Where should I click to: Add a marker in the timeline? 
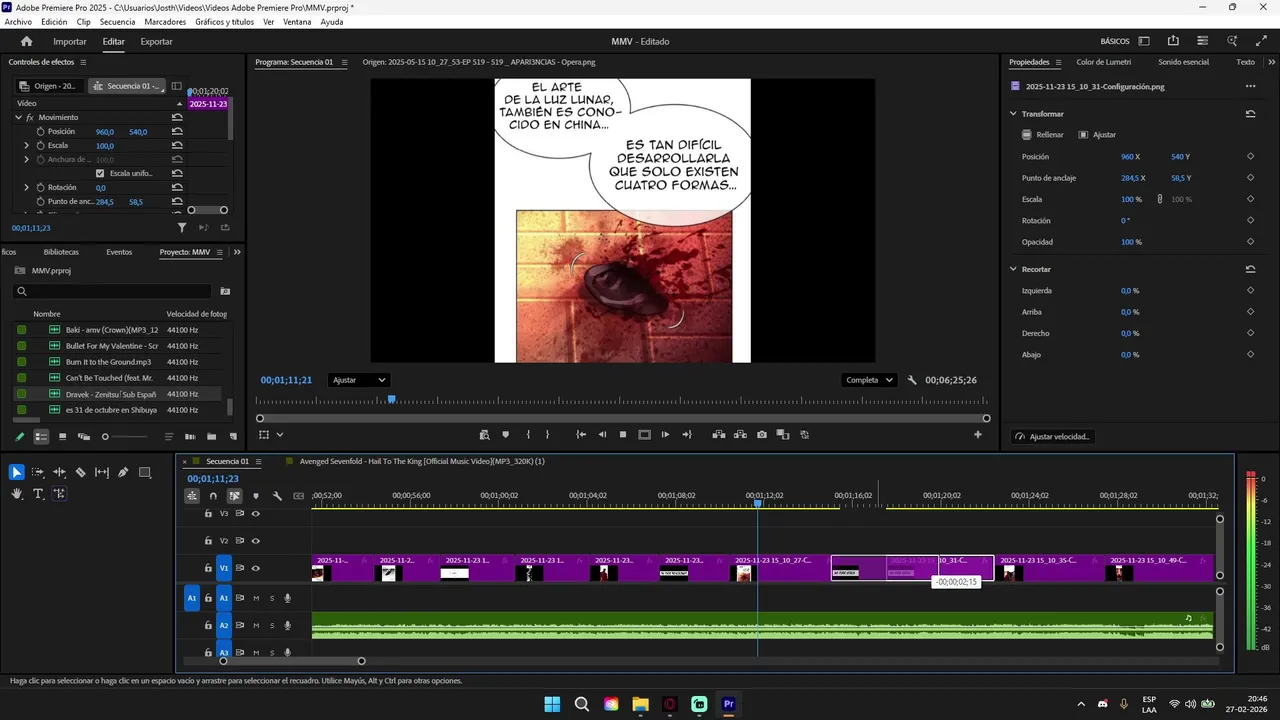[x=255, y=496]
